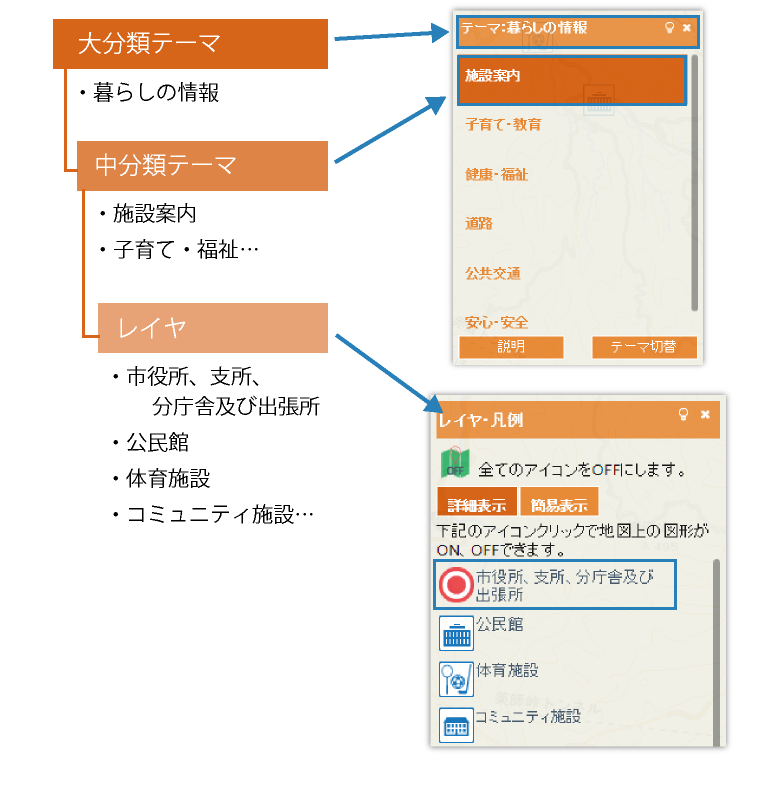Select the 安心・安全 theme
780x800 pixels.
point(496,322)
